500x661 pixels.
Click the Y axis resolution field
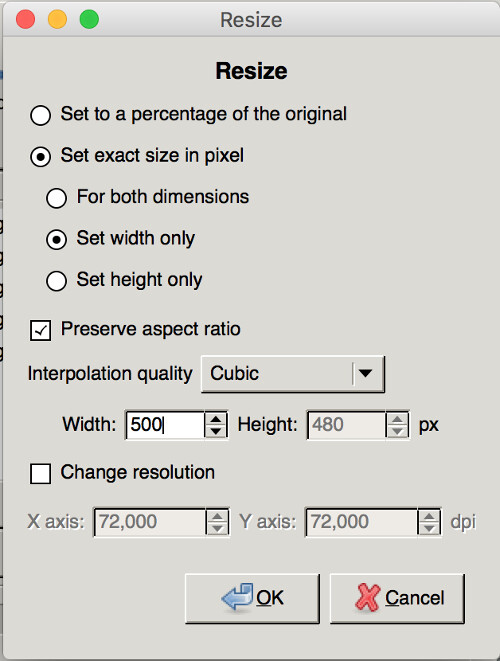tap(362, 522)
